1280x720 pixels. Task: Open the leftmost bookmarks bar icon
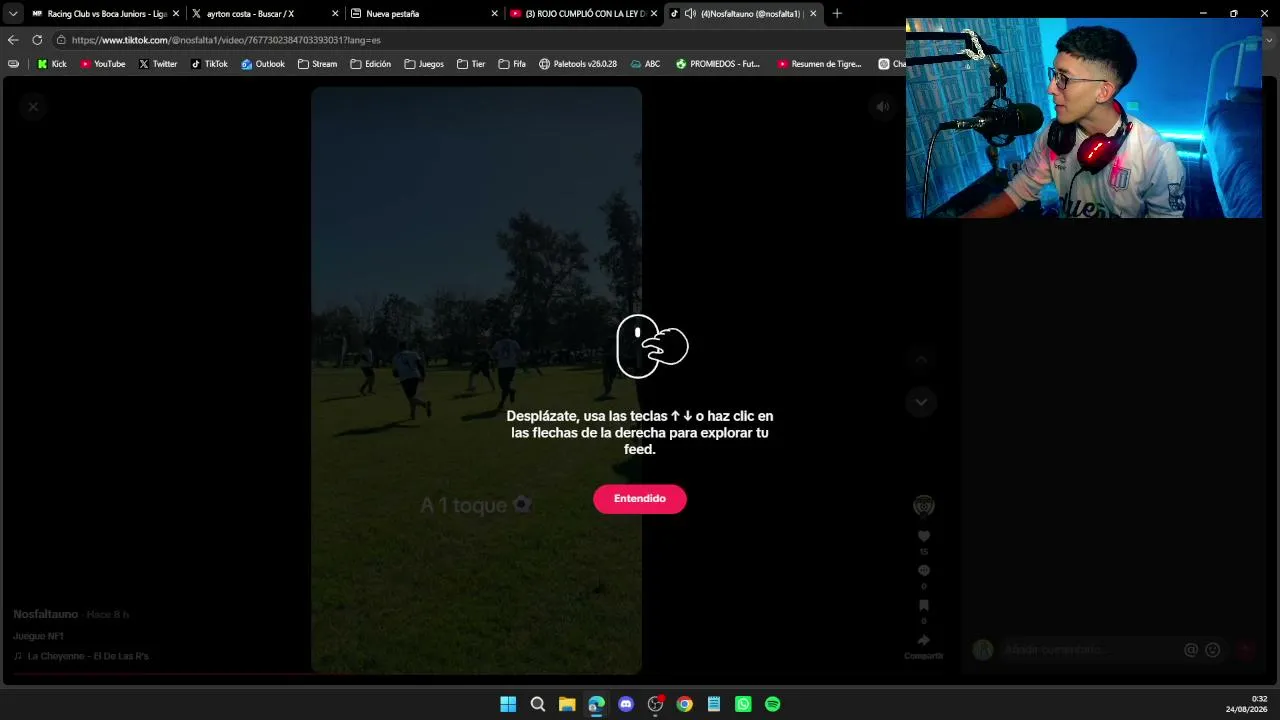[x=13, y=64]
